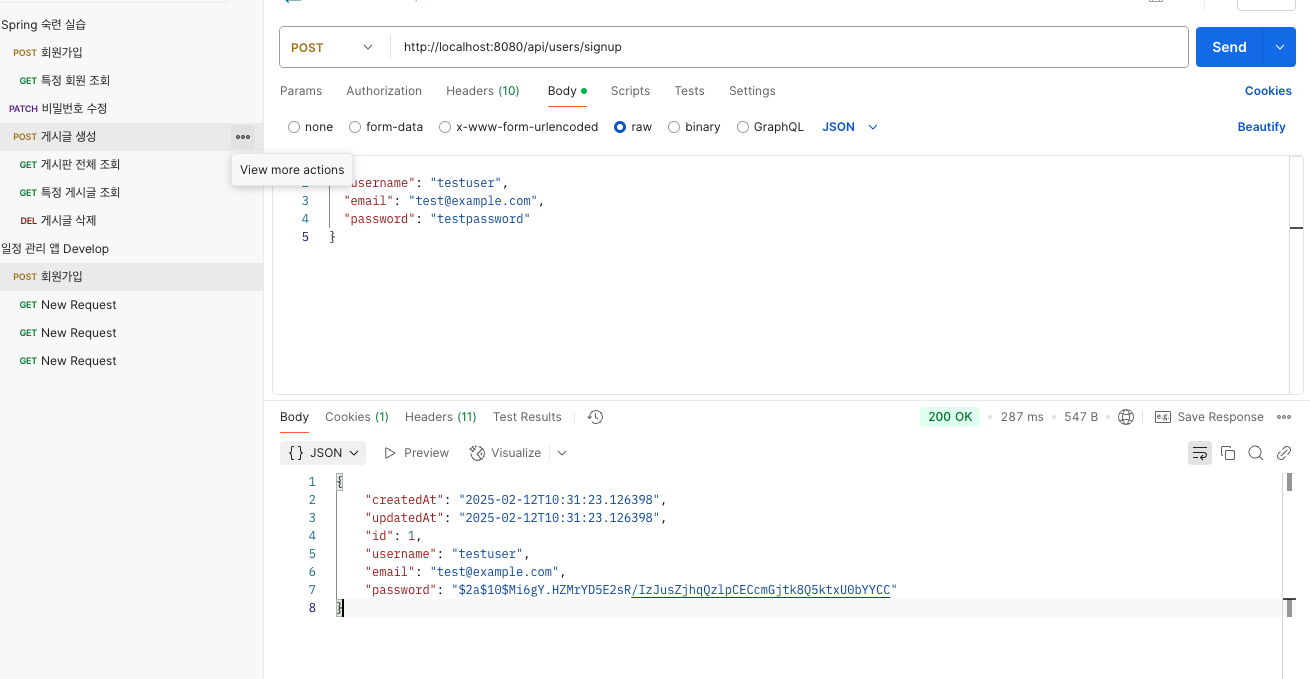
Task: Copy the response body to clipboard
Action: click(x=1228, y=453)
